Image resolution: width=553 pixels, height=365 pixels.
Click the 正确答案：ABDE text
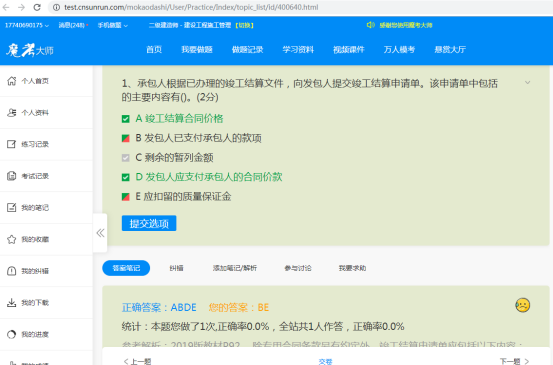pos(159,307)
